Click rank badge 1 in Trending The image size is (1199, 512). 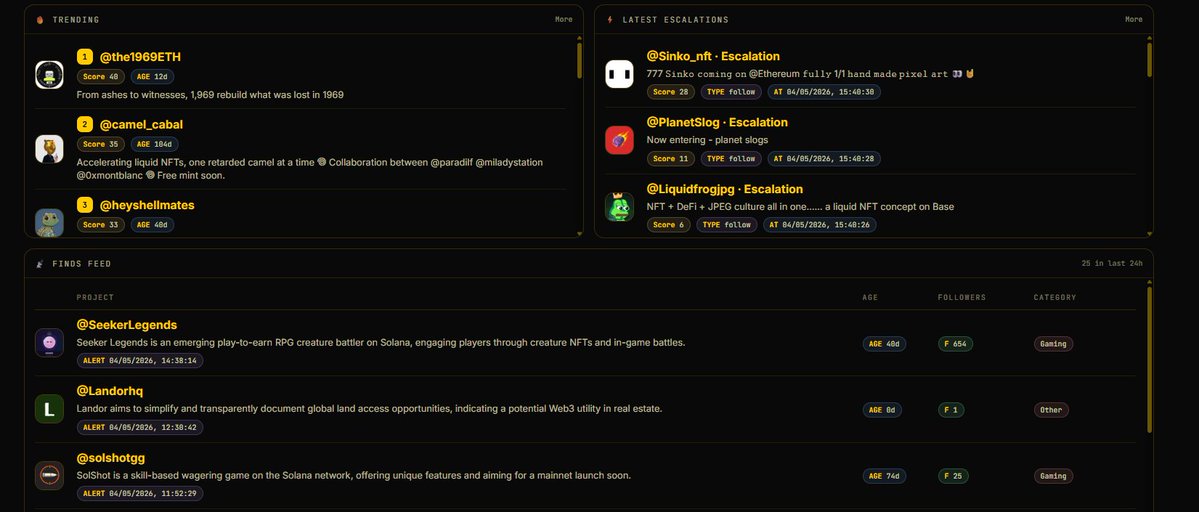coord(85,57)
